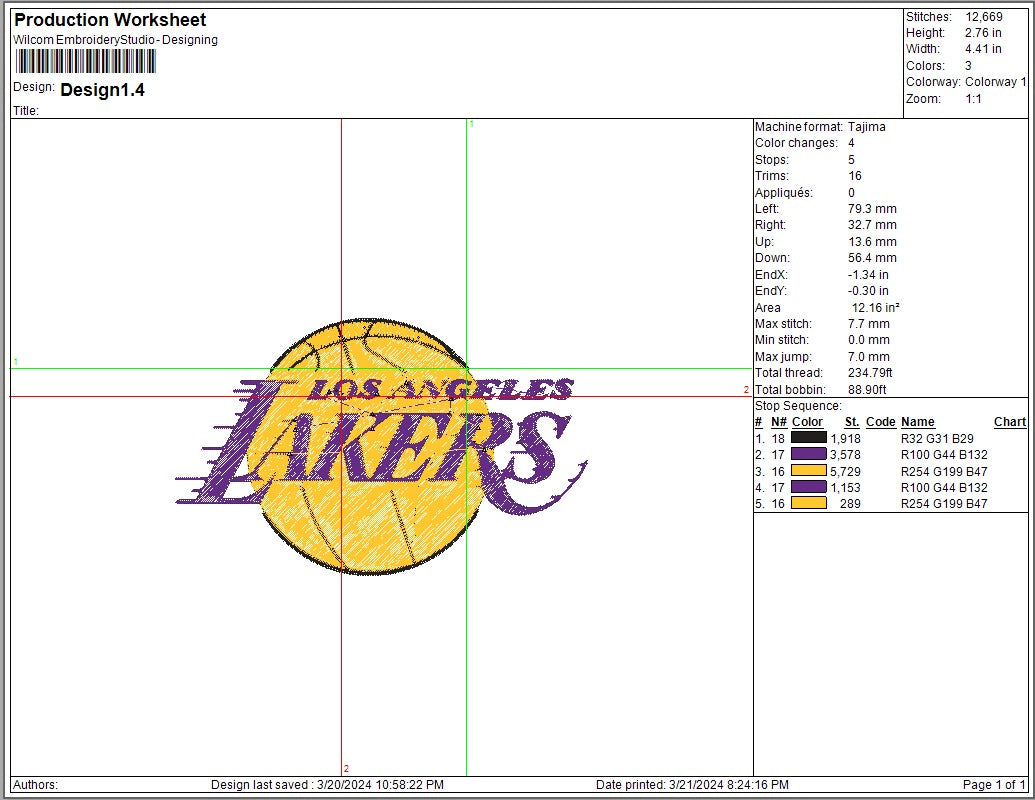Viewport: 1035px width, 800px height.
Task: Click the Name column header
Action: (917, 422)
